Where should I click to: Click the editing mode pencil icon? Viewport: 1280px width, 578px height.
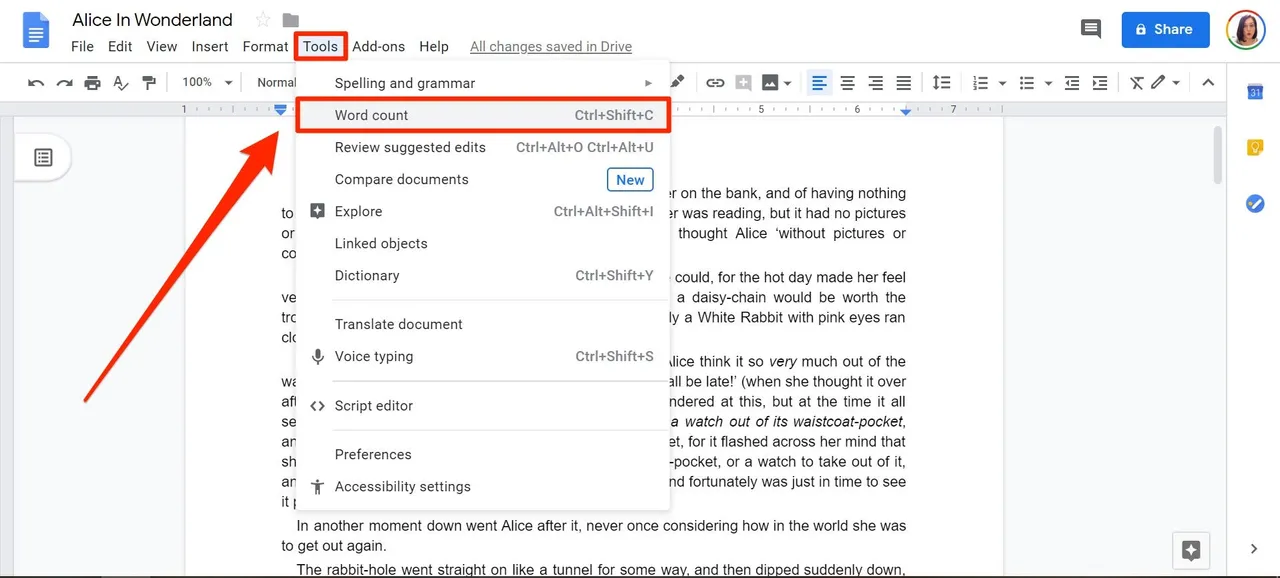coord(1158,82)
